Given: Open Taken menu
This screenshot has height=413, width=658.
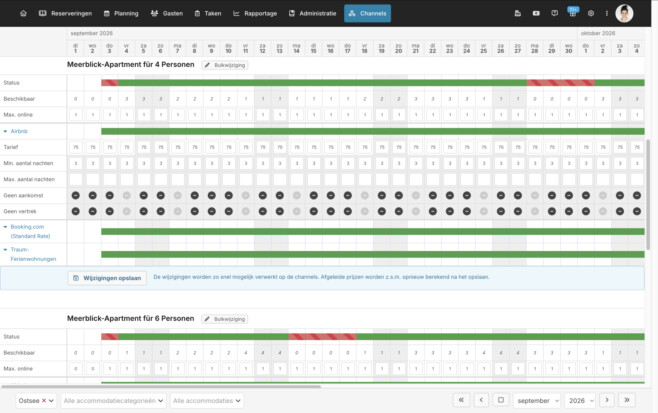Looking at the screenshot, I should 208,13.
